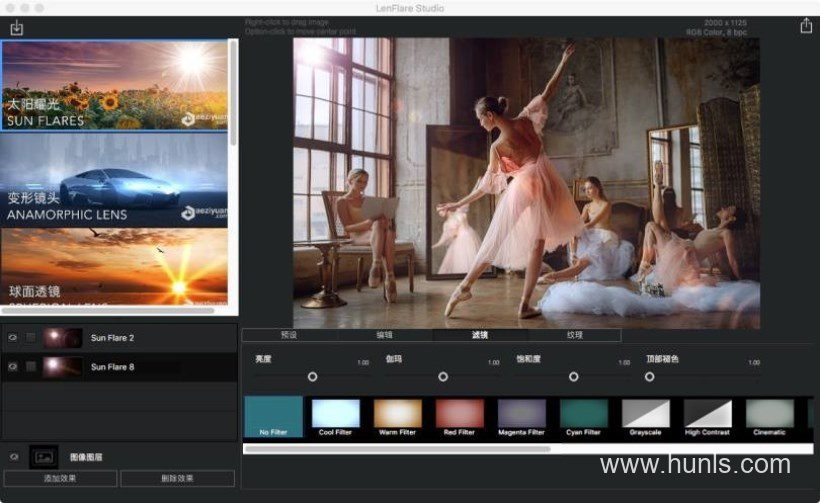Viewport: 820px width, 503px height.
Task: Tick the checkbox beside Sun Flare 8
Action: coord(31,367)
